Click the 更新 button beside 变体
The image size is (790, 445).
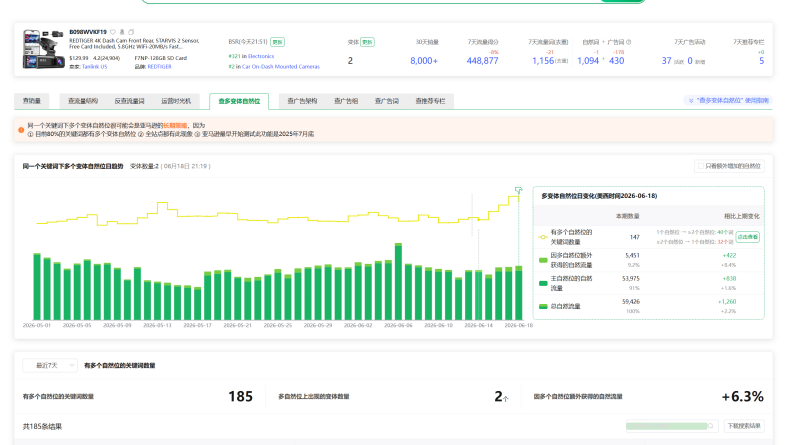(x=367, y=42)
